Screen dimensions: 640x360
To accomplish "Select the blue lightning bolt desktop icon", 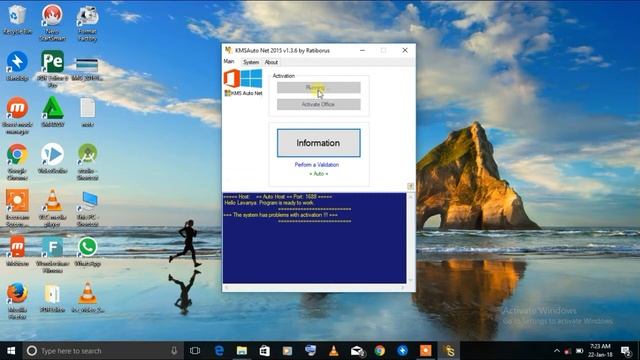I will point(17,65).
